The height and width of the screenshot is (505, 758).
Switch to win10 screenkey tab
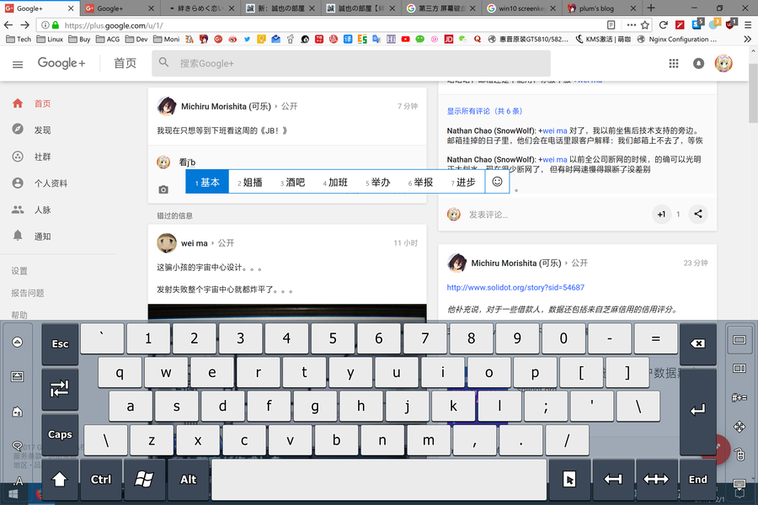[x=522, y=8]
